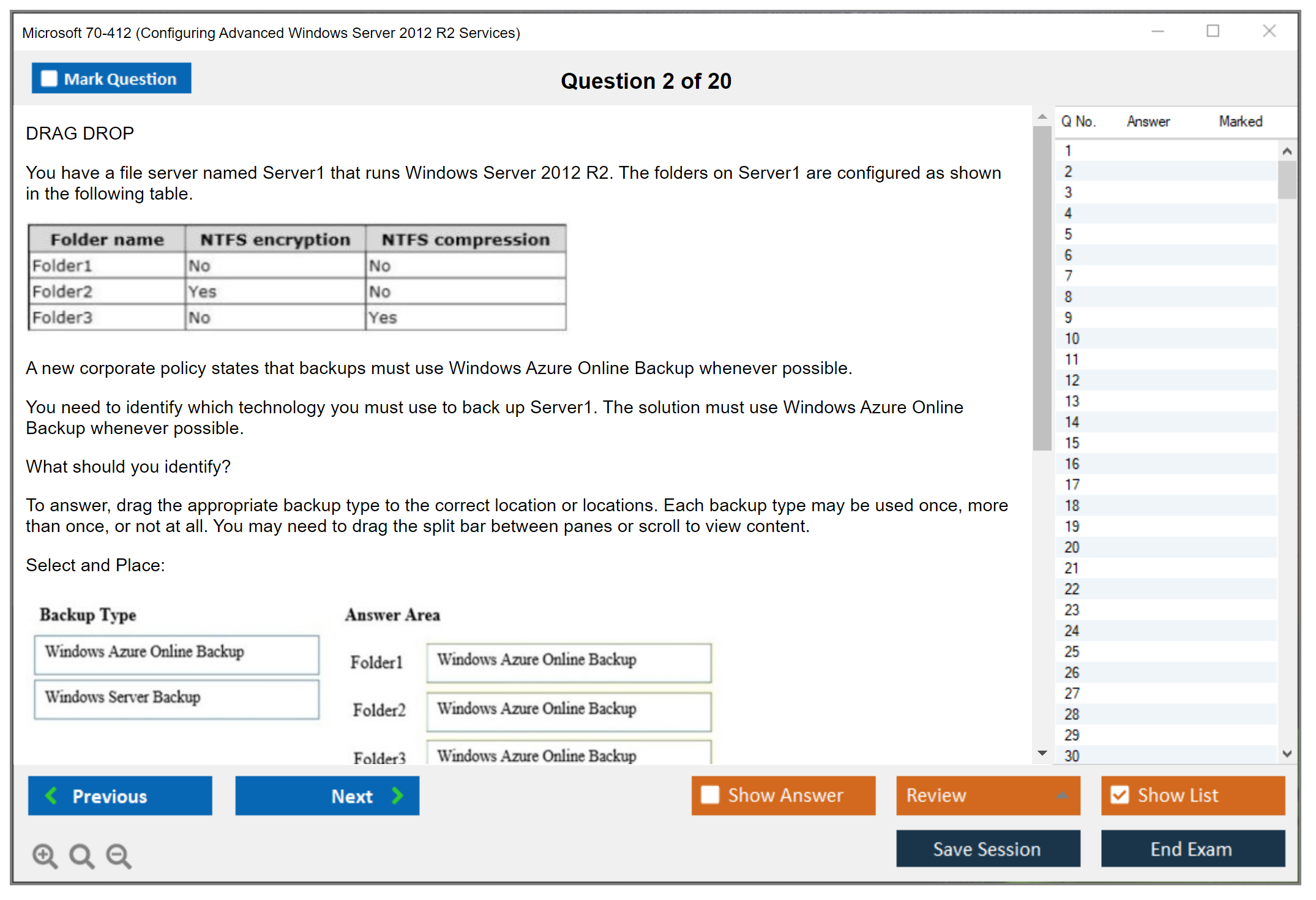Viewport: 1316px width, 900px height.
Task: Click question list scroll down arrow
Action: (1287, 754)
